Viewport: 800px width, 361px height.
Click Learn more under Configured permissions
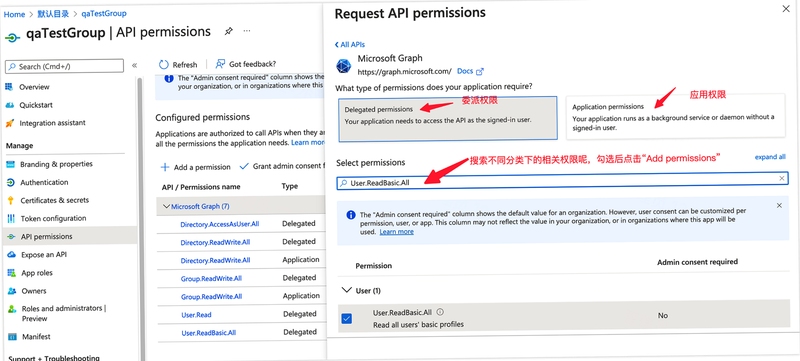[308, 143]
